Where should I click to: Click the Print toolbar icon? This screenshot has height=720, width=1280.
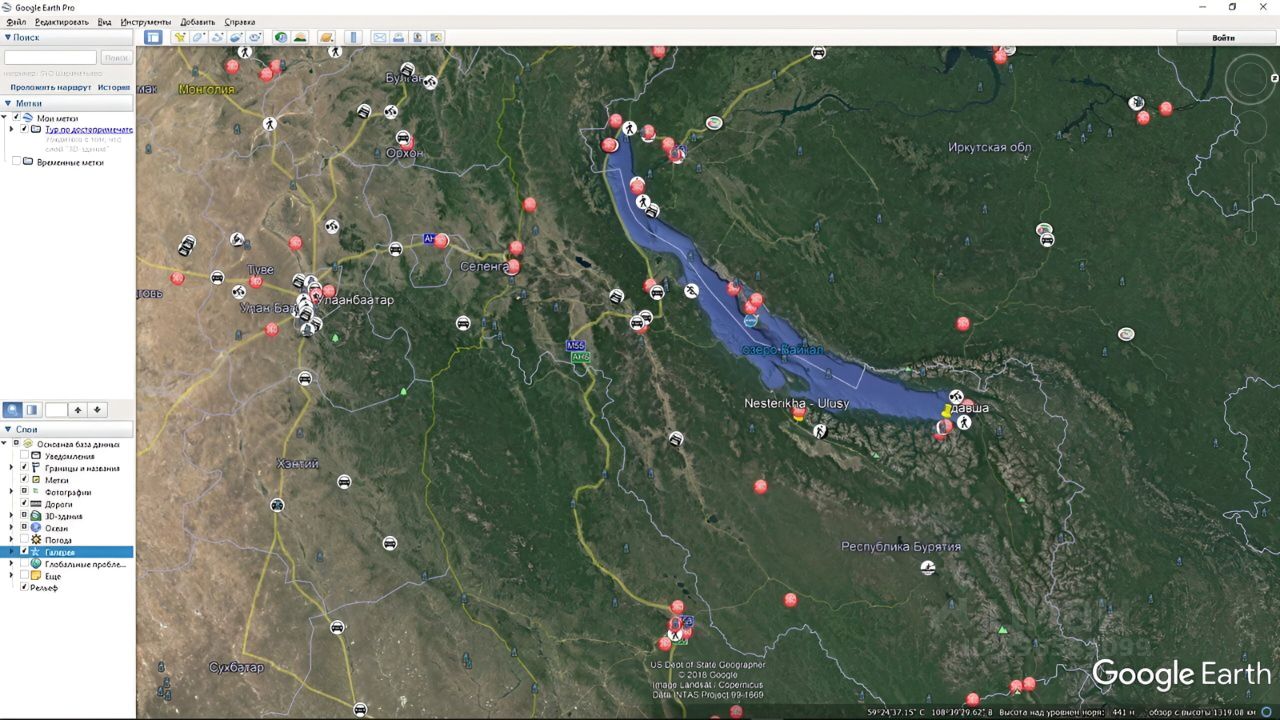point(398,37)
